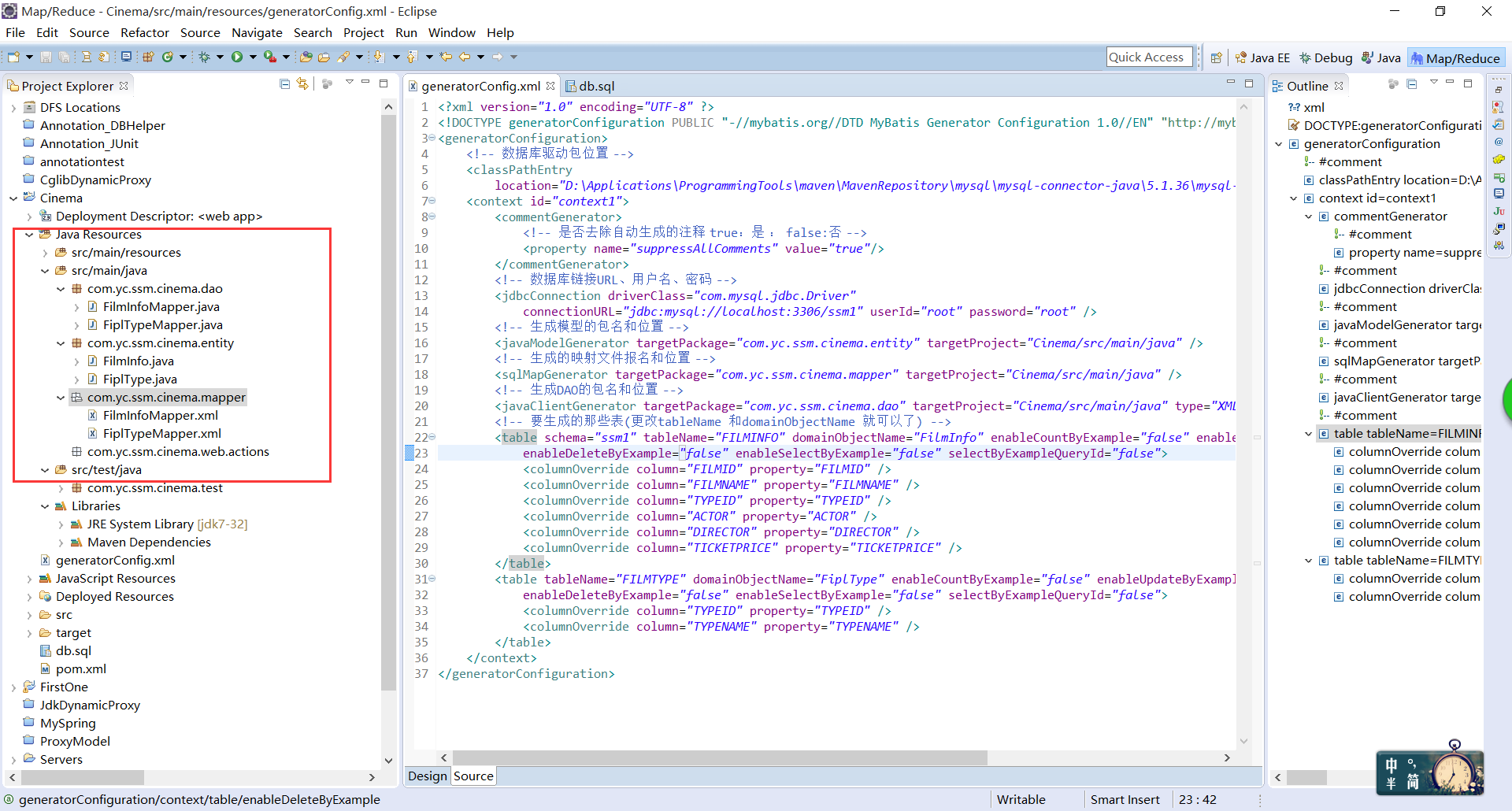Screen dimensions: 1512x811
Task: Go to Last Edit Location icon
Action: (x=446, y=57)
